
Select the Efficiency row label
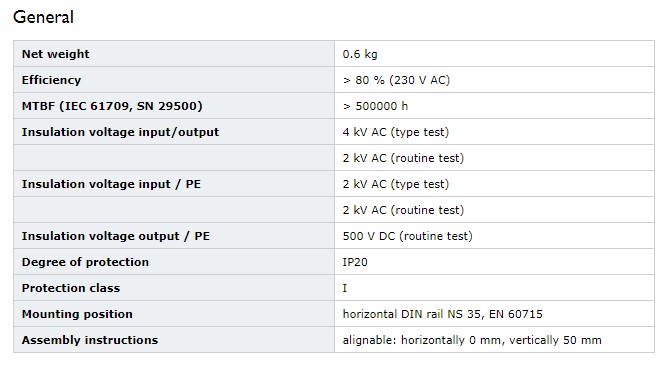pos(51,80)
